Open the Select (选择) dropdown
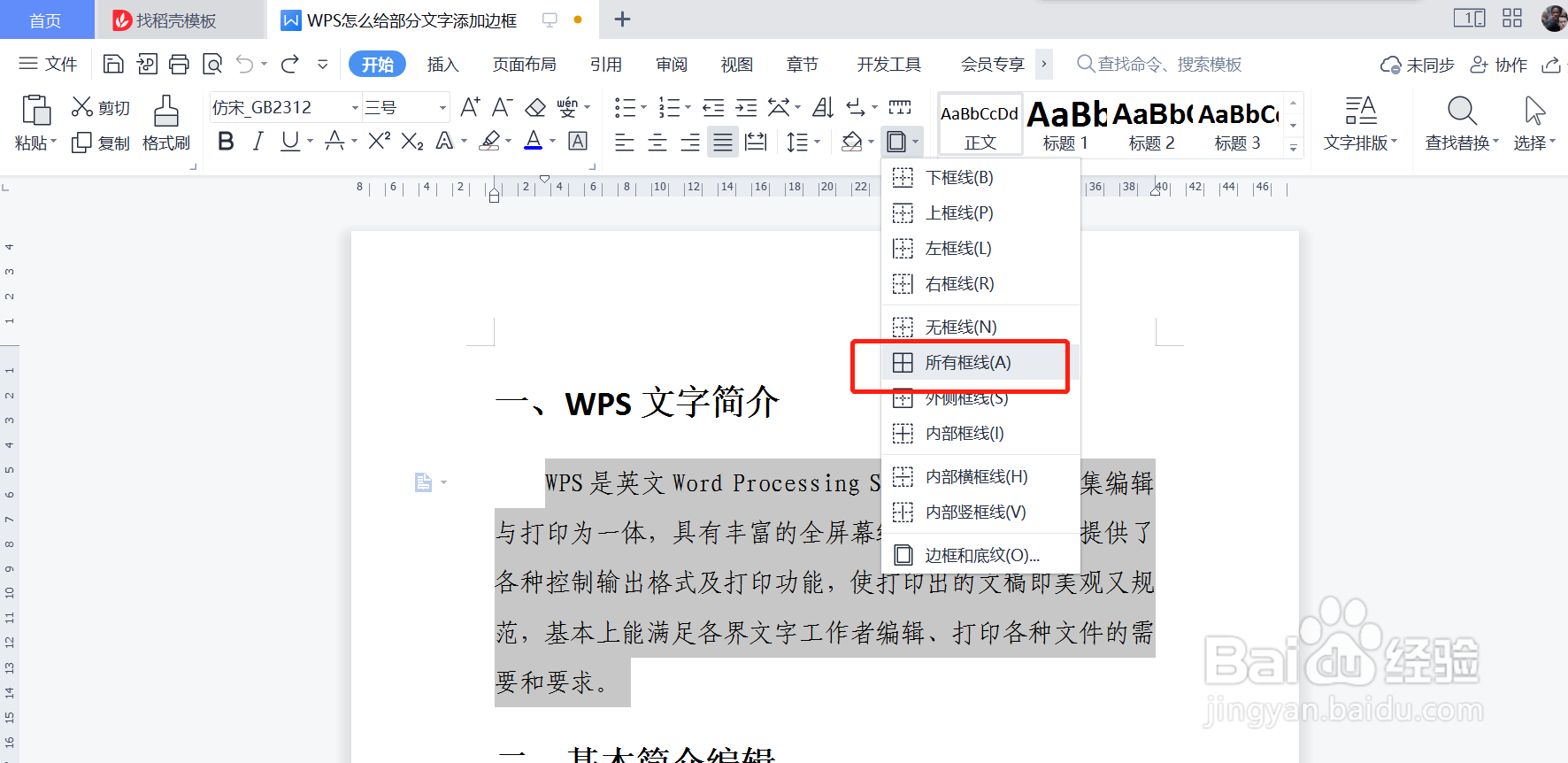The width and height of the screenshot is (1568, 763). [1534, 123]
